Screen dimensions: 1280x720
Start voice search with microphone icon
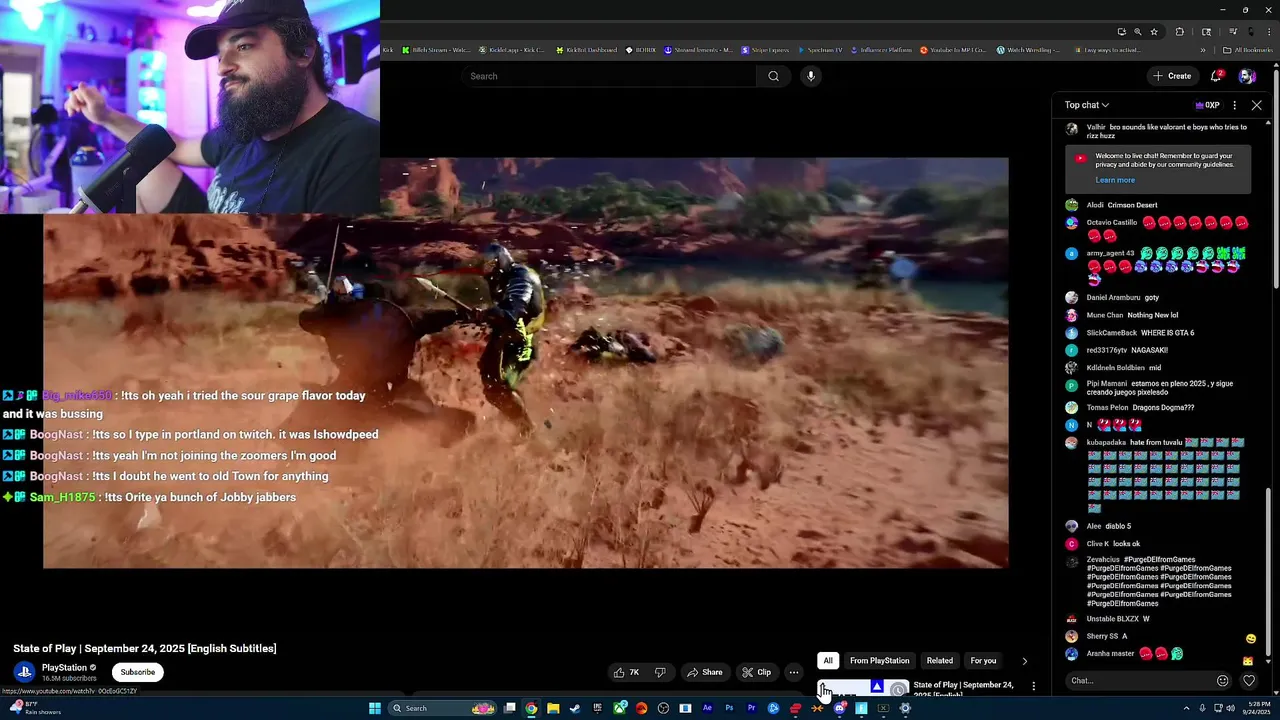811,76
